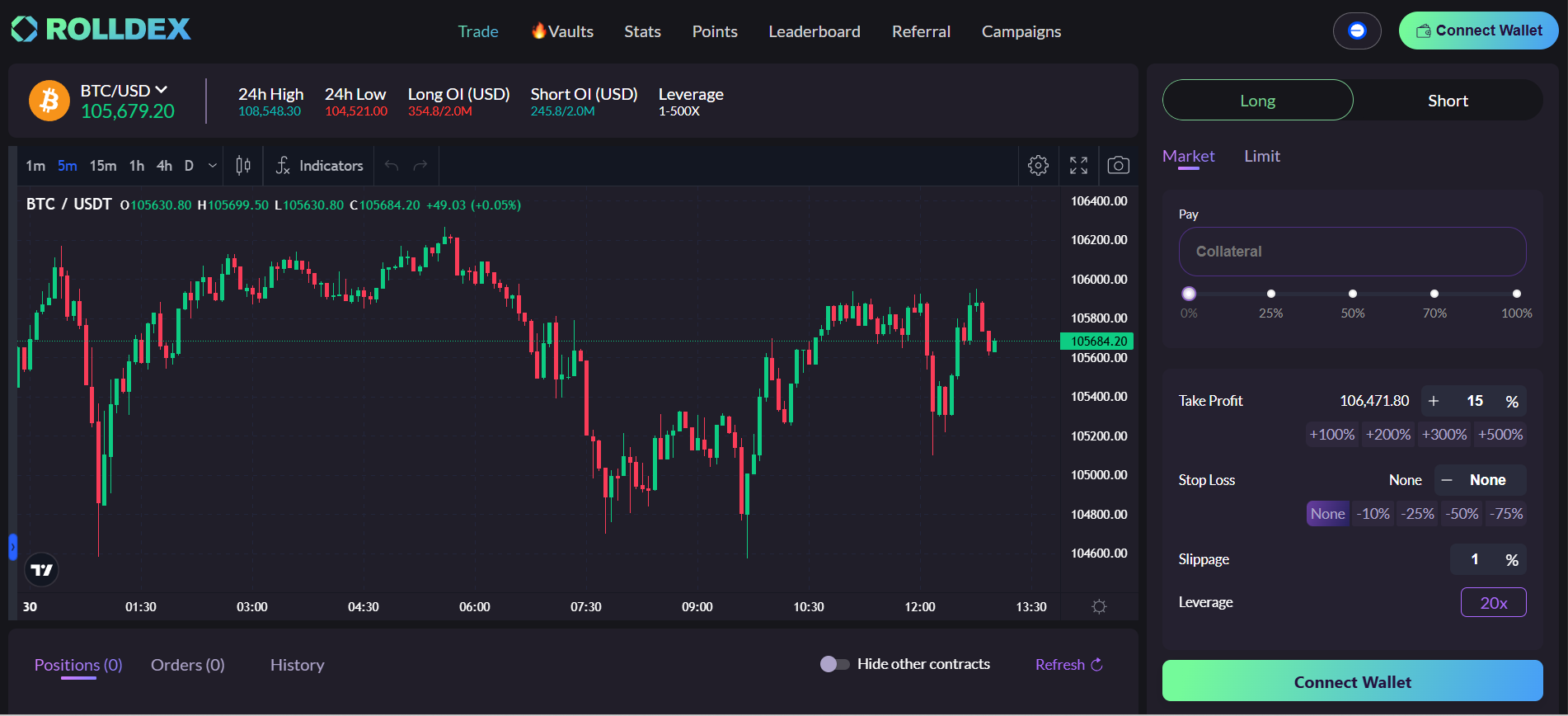Click the TradingView logo icon

[42, 569]
